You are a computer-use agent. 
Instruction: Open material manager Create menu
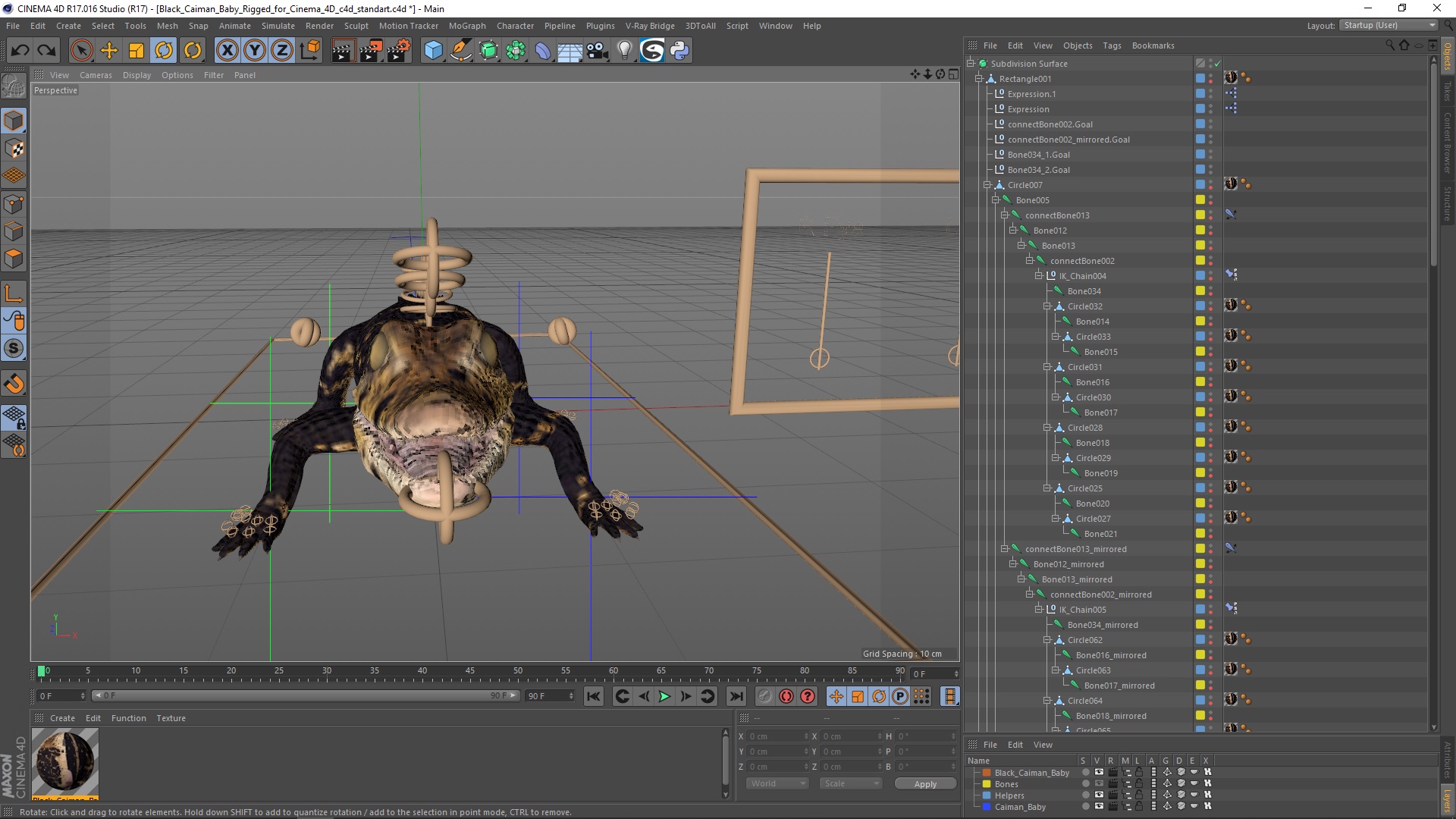[x=62, y=718]
